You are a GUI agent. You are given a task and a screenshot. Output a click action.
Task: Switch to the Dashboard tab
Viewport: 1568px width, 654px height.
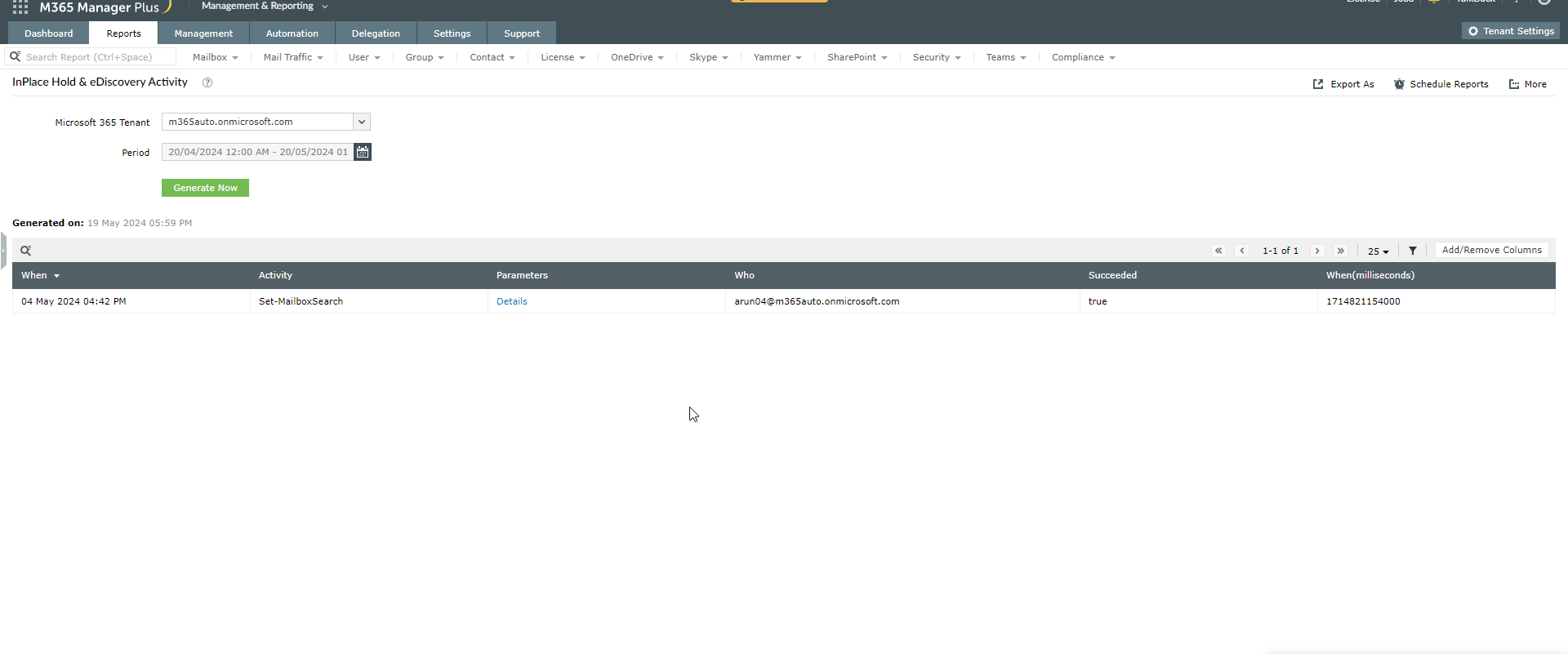(x=49, y=33)
